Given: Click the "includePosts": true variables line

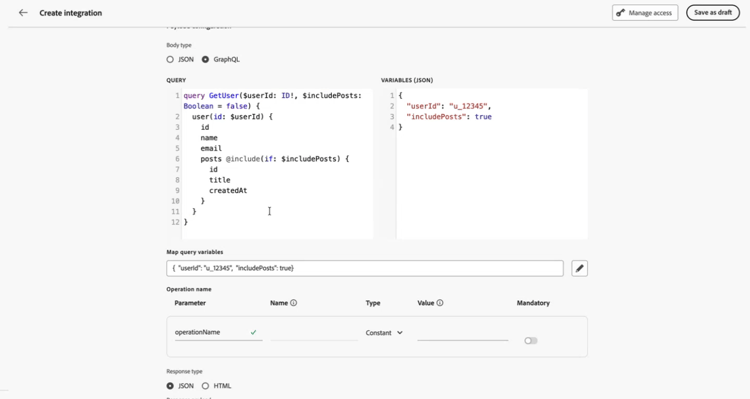Looking at the screenshot, I should pyautogui.click(x=449, y=117).
